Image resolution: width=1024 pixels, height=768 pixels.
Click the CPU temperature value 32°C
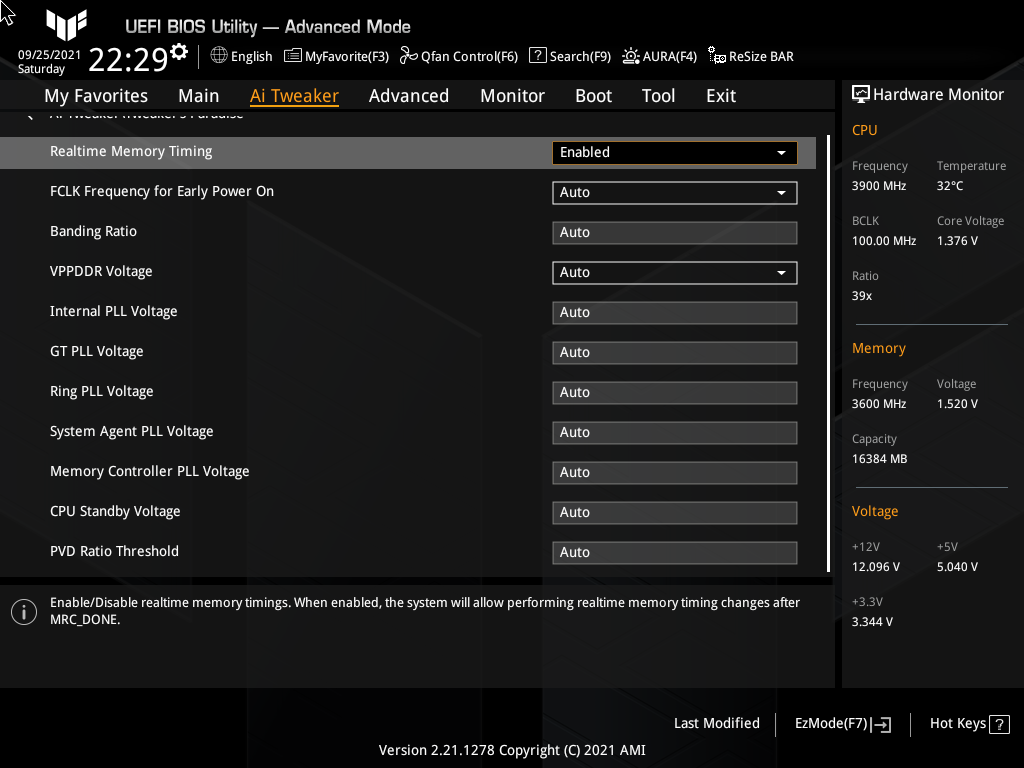(950, 186)
